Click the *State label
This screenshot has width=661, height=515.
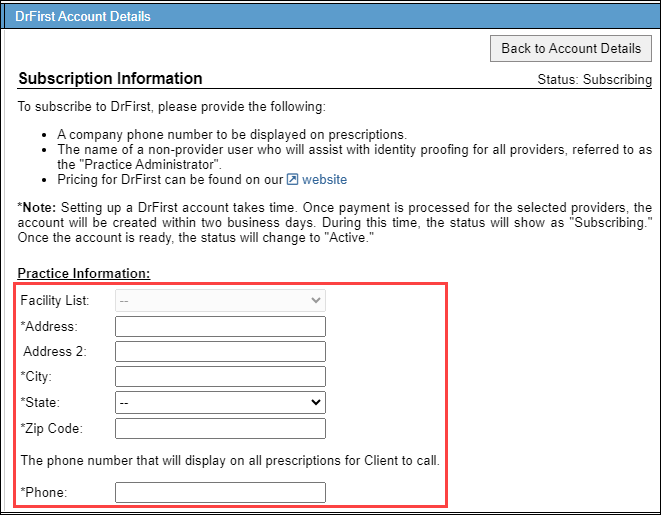(40, 402)
